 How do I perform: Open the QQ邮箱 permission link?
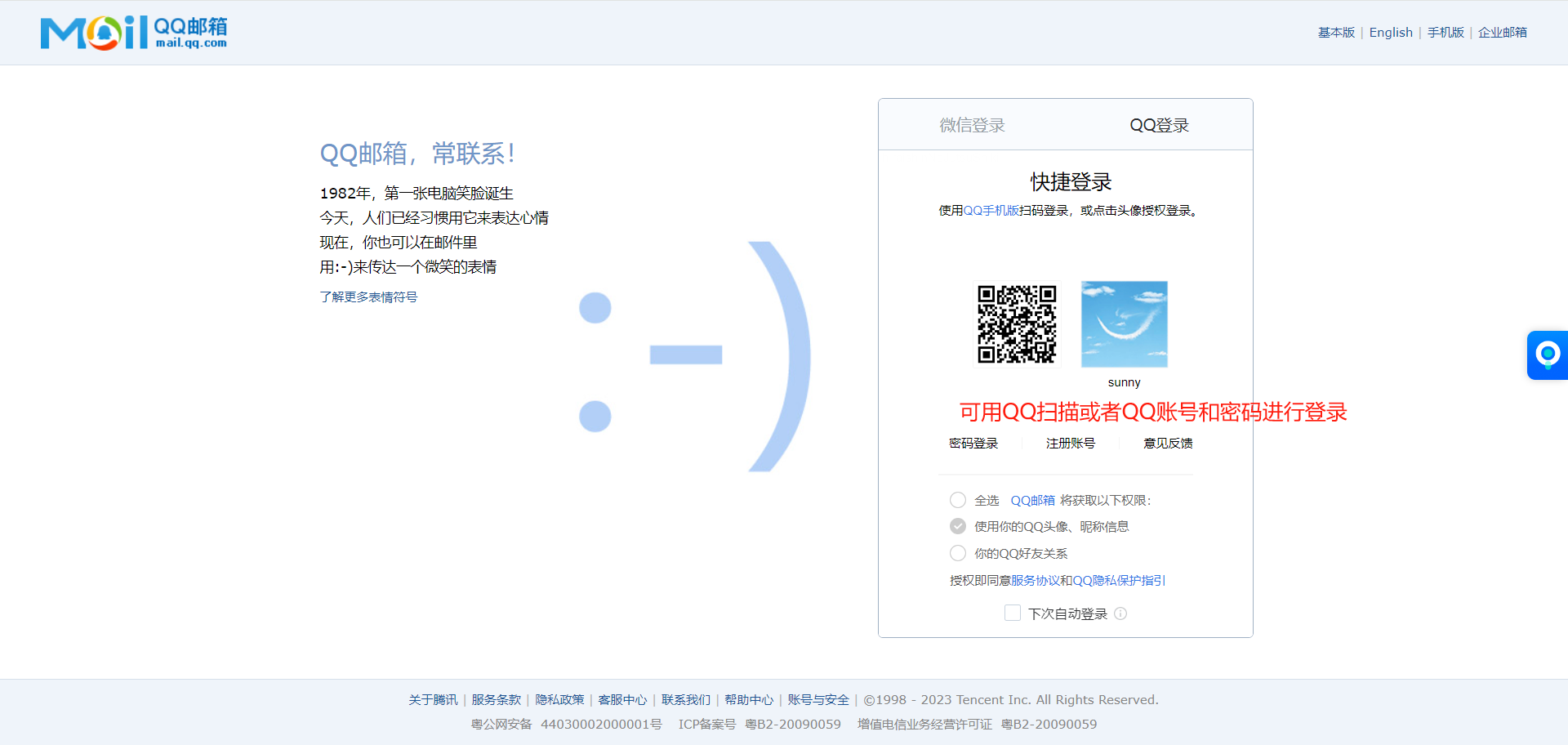click(x=1033, y=500)
